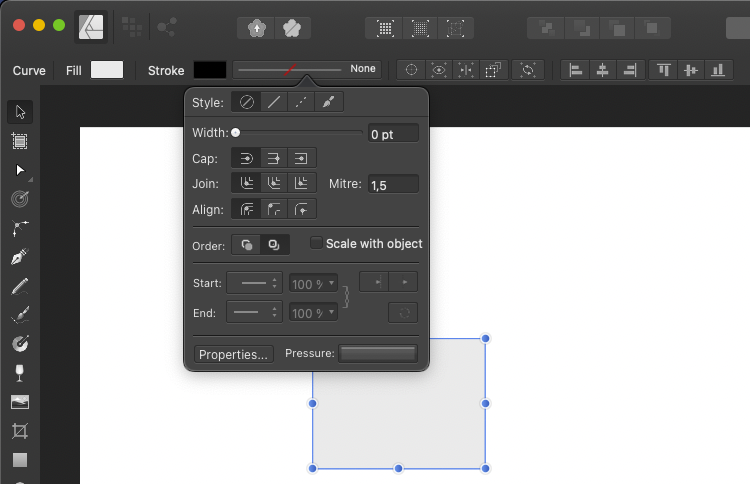Image resolution: width=750 pixels, height=484 pixels.
Task: Select the Move tool arrow
Action: (x=20, y=111)
